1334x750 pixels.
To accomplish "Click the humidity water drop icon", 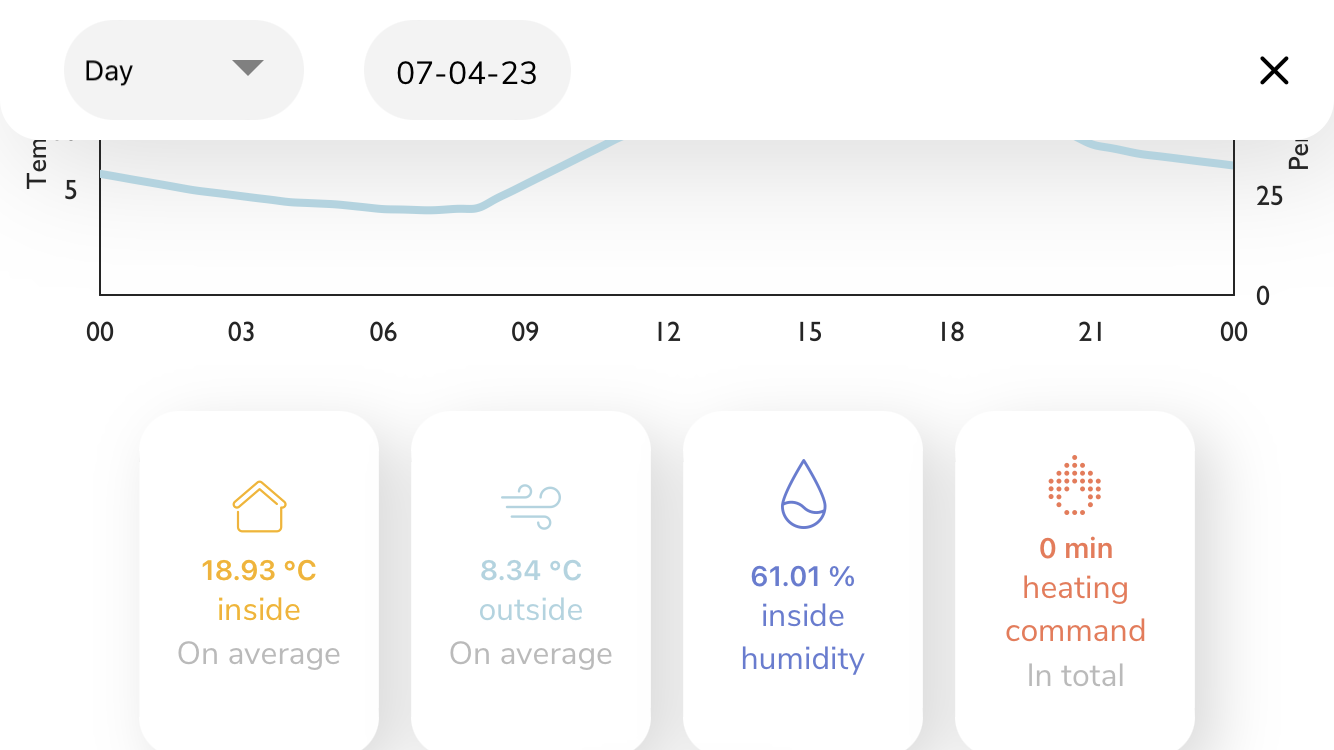I will click(x=803, y=494).
